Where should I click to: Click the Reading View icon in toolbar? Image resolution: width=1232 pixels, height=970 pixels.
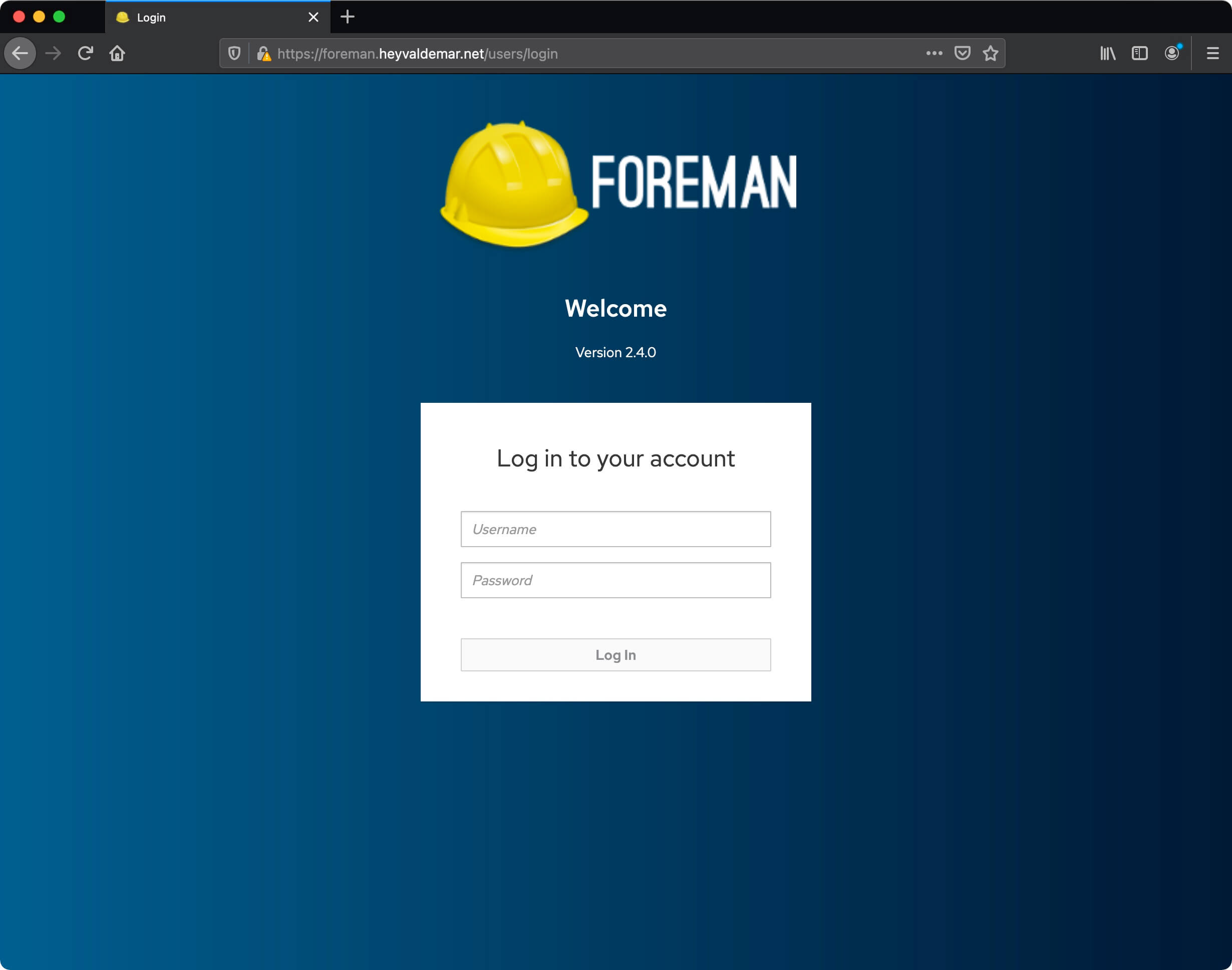coord(1140,54)
